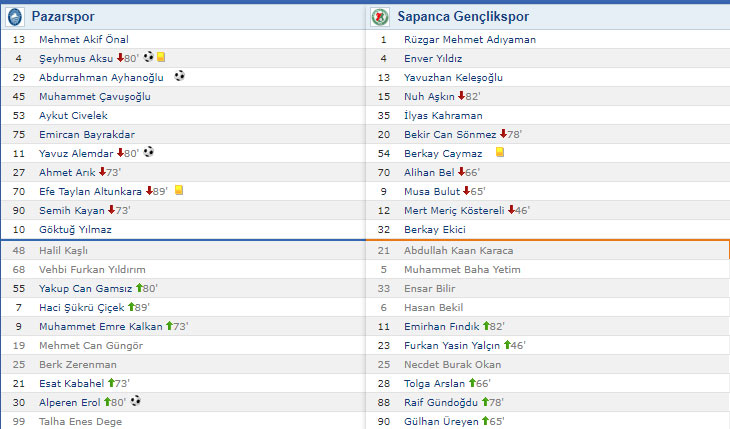View Furkan Yasin Yalçın's player details
The width and height of the screenshot is (730, 429).
pyautogui.click(x=451, y=345)
